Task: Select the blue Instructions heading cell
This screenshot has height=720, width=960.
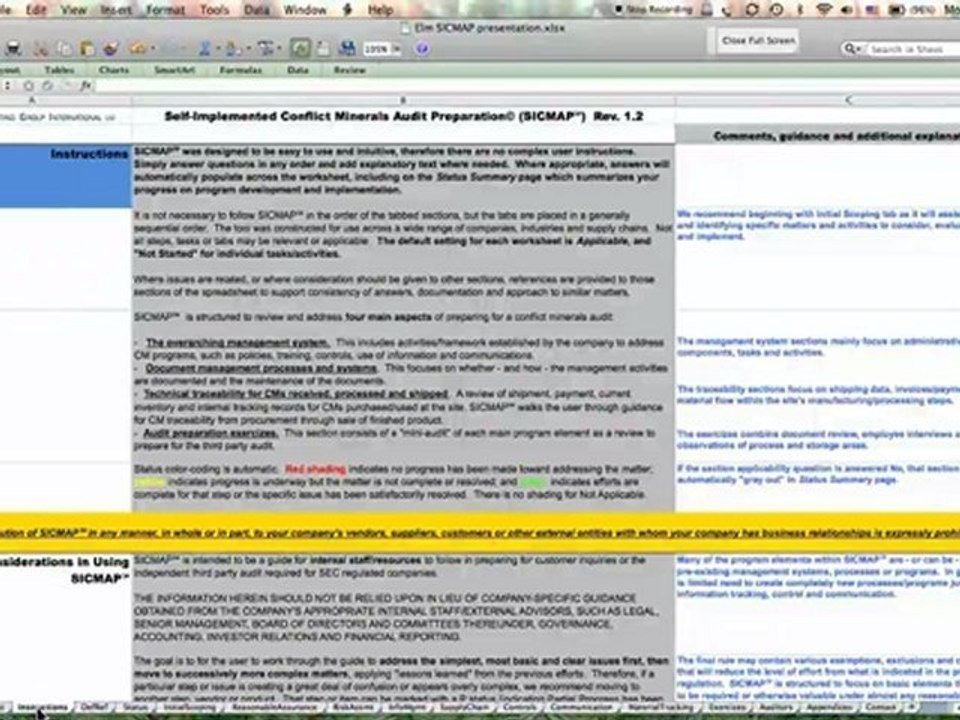Action: [66, 176]
